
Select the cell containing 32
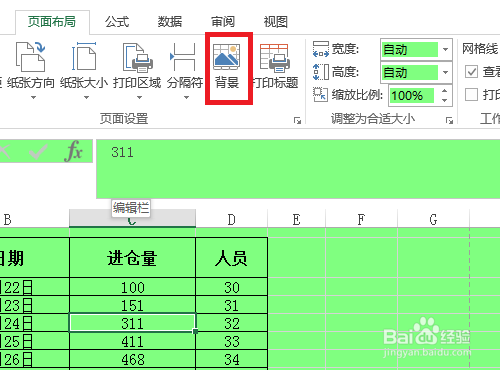point(231,323)
